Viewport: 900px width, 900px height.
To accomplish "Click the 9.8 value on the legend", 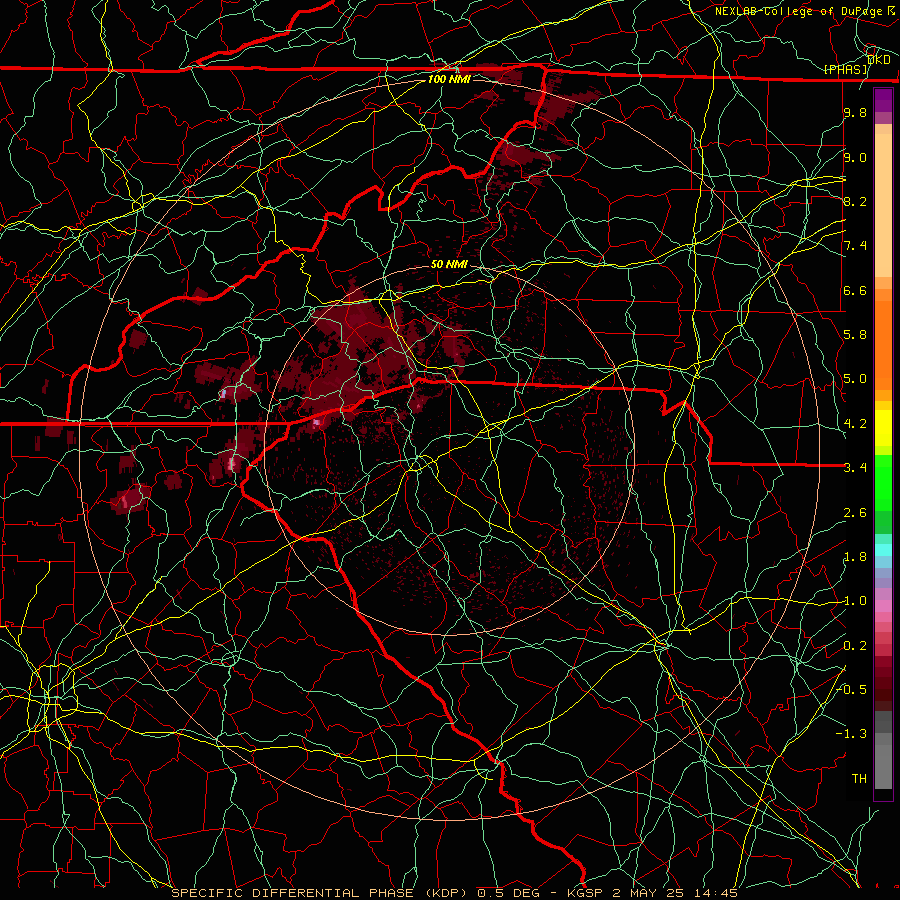I will 855,113.
